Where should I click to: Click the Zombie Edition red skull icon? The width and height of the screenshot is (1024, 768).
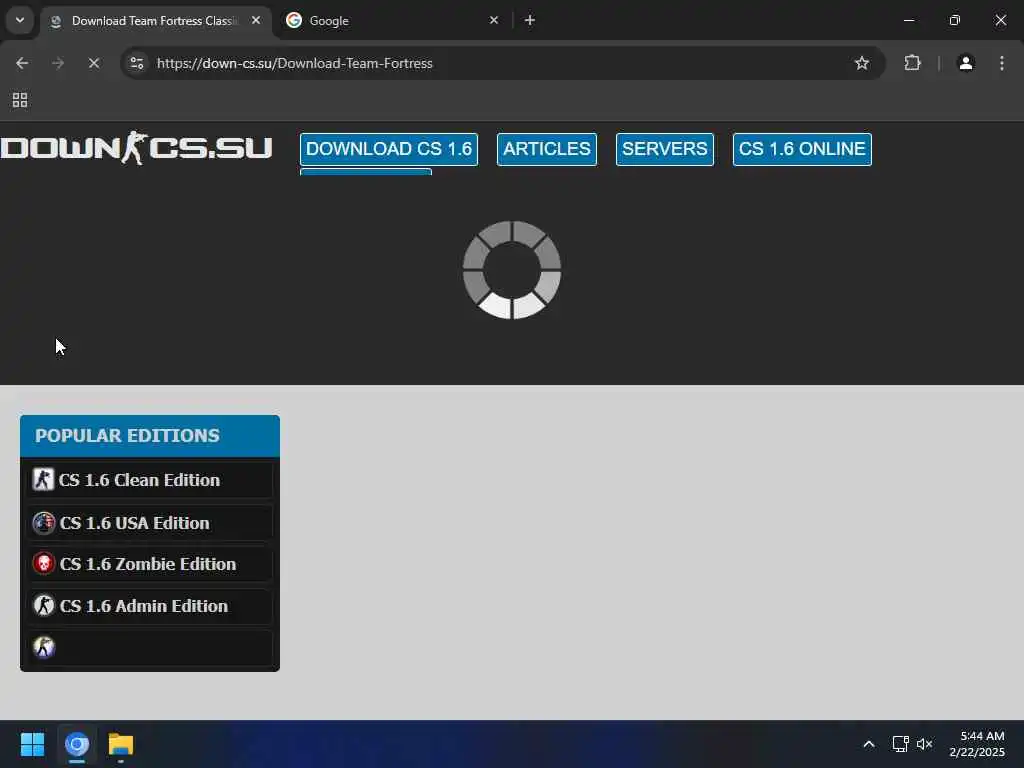click(44, 564)
